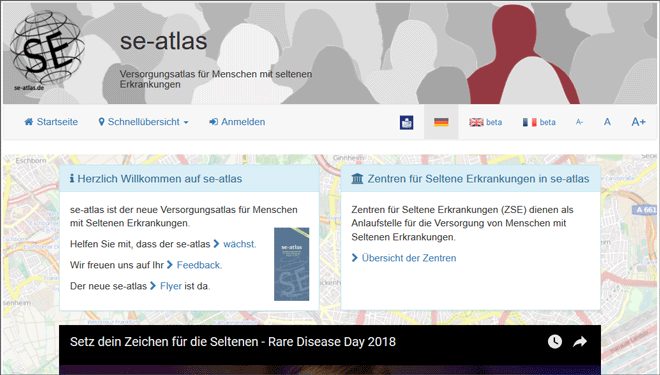Select the German flag language
The width and height of the screenshot is (660, 375).
(441, 122)
